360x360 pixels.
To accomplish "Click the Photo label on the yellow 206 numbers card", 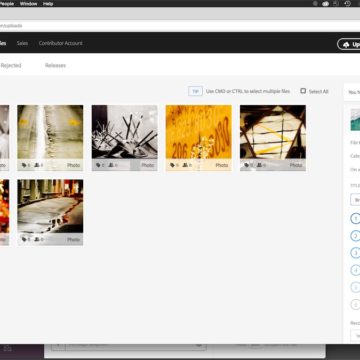I will [222, 165].
